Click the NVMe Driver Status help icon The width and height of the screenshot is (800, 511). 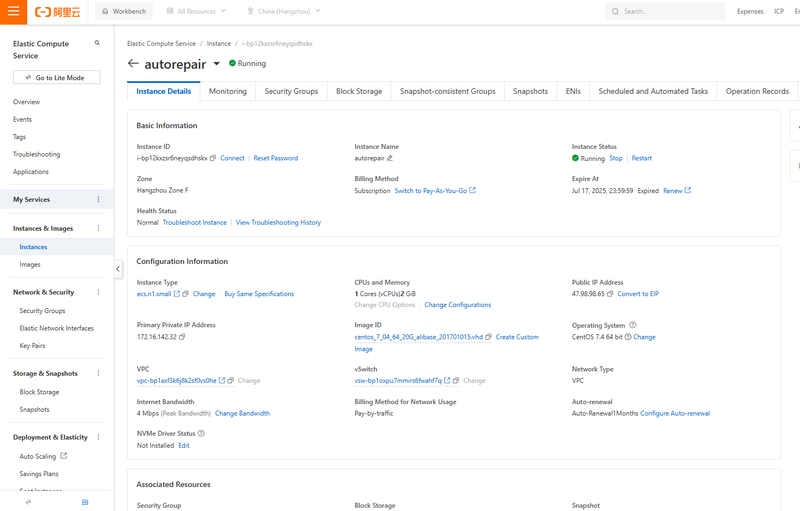pos(201,433)
